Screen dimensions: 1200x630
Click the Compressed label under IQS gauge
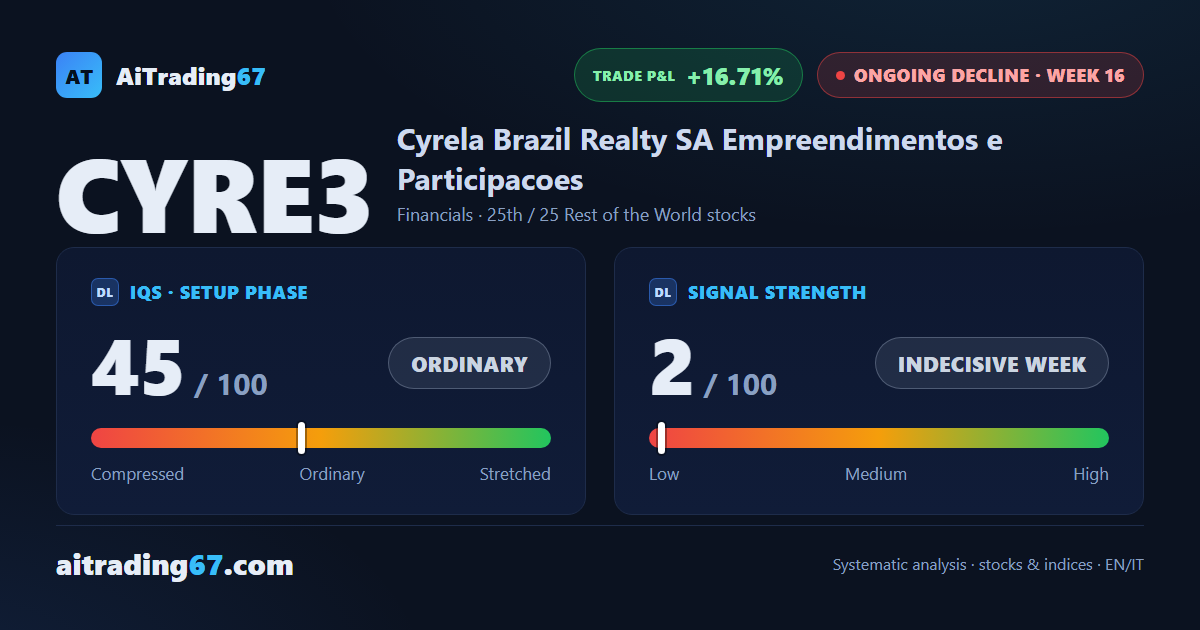(137, 474)
